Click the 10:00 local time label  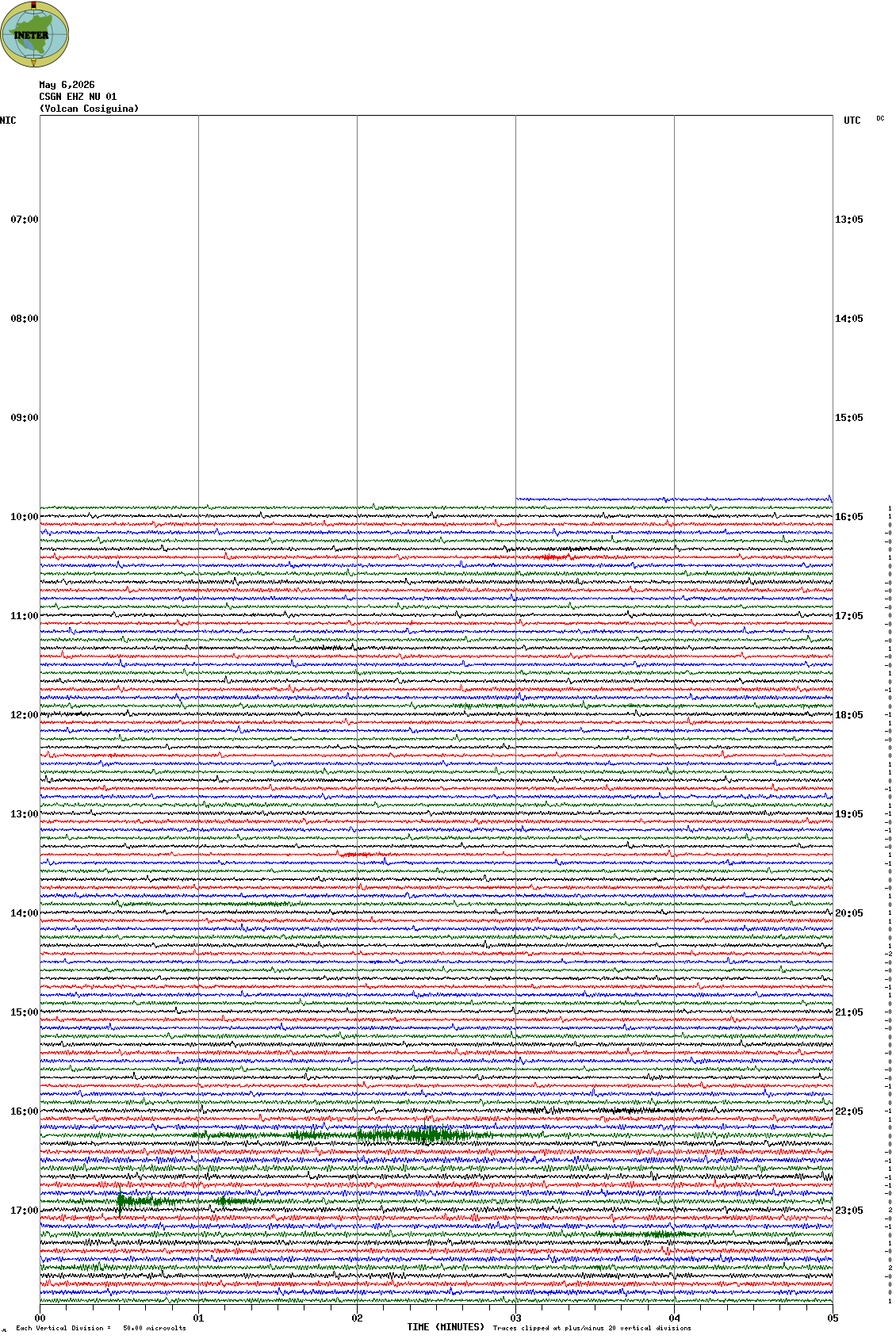coord(24,517)
